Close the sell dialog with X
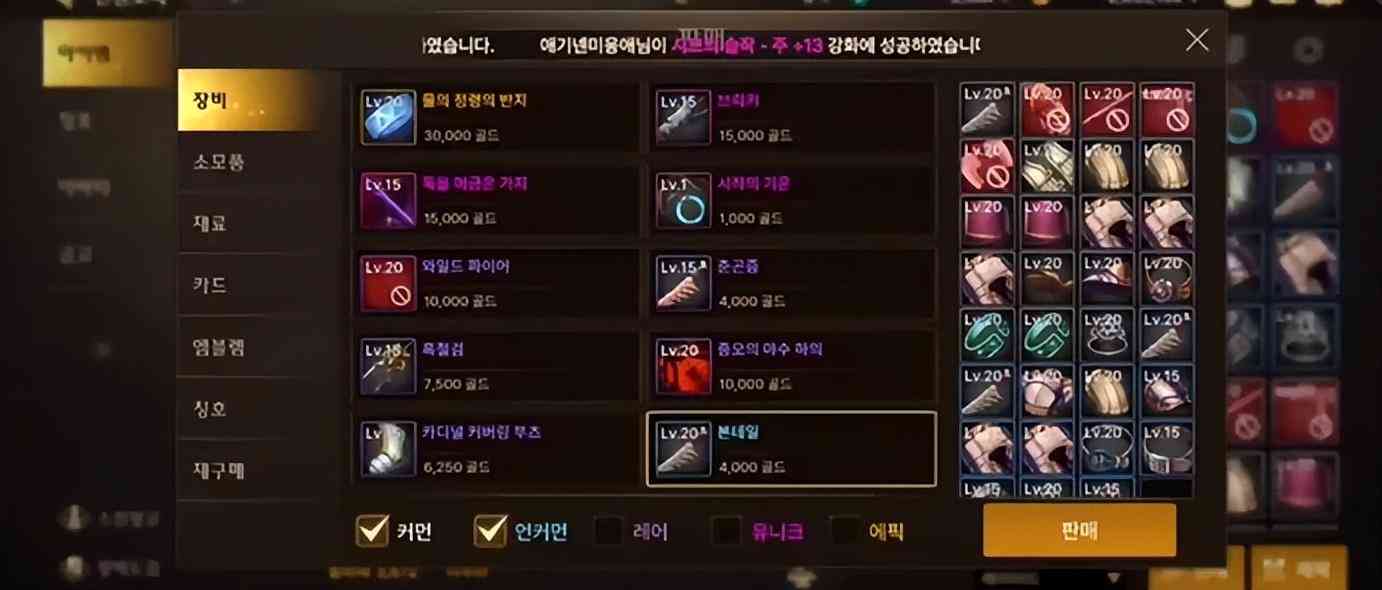The height and width of the screenshot is (590, 1382). pyautogui.click(x=1197, y=40)
